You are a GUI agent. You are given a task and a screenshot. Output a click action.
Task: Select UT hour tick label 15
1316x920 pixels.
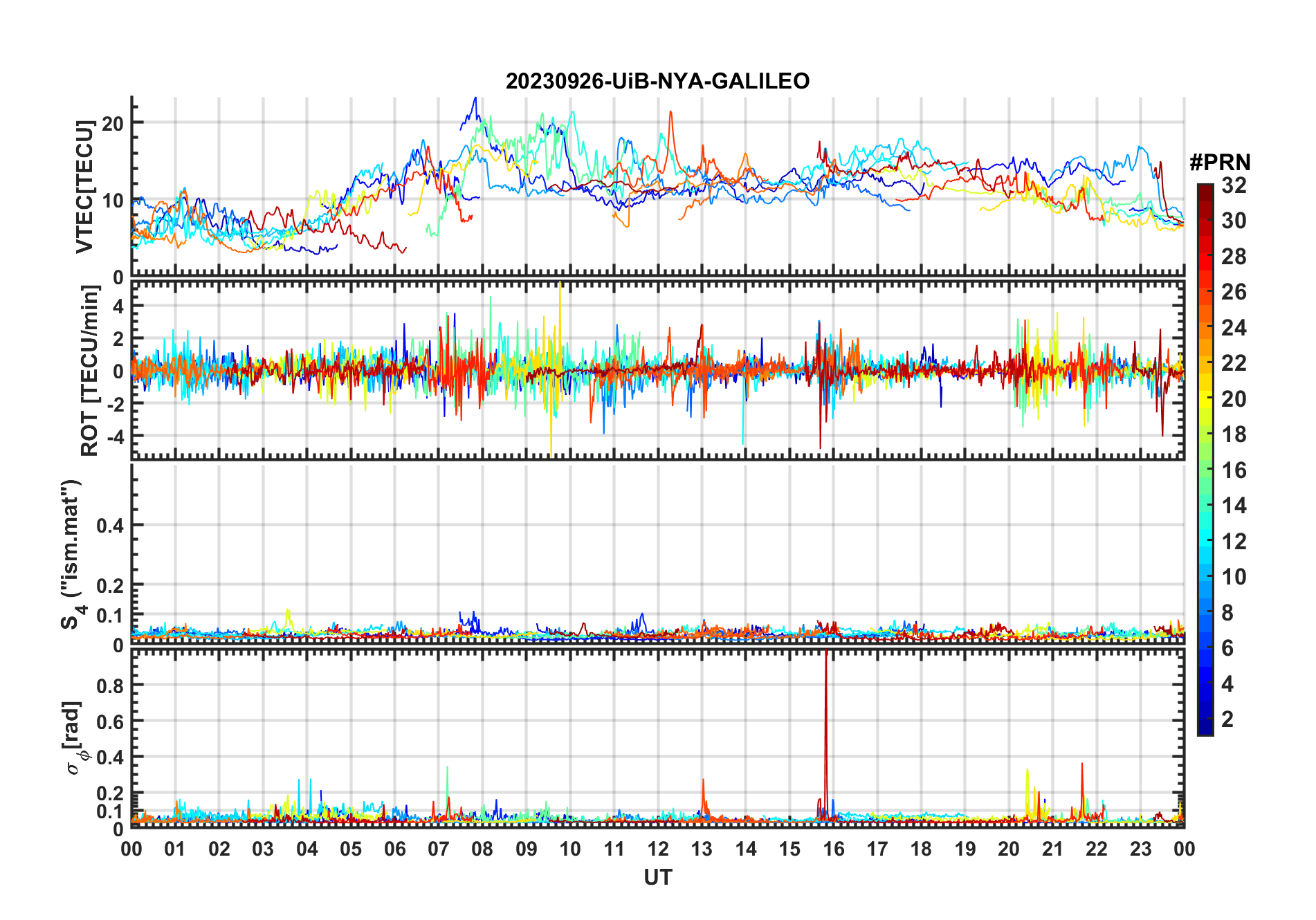(x=789, y=849)
